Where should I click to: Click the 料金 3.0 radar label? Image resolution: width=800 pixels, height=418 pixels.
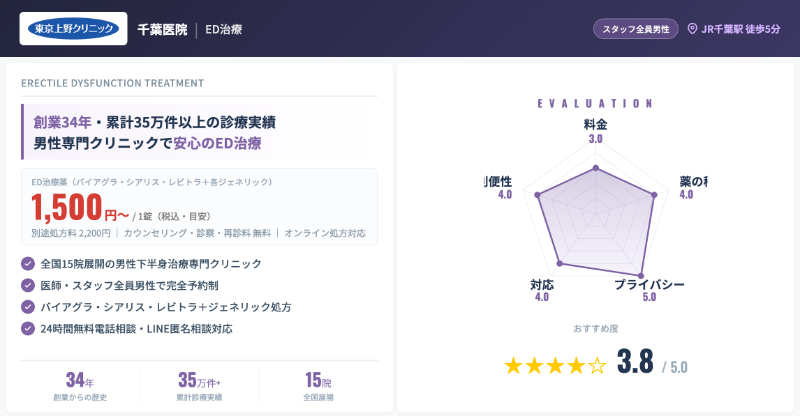click(x=596, y=131)
